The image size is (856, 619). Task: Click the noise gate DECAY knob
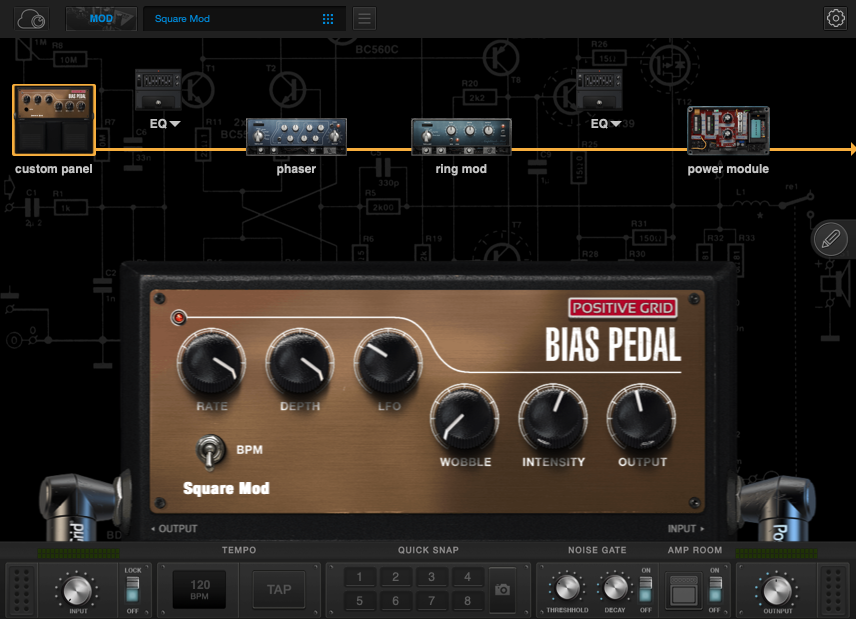pos(615,587)
